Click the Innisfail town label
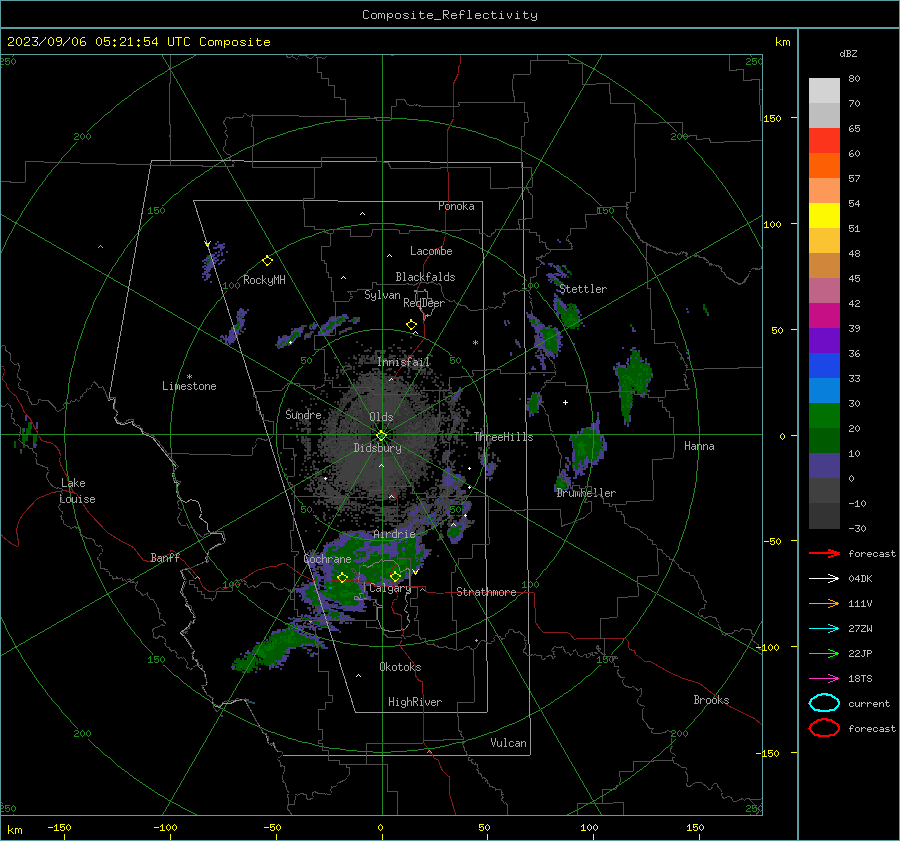Image resolution: width=900 pixels, height=841 pixels. click(404, 362)
